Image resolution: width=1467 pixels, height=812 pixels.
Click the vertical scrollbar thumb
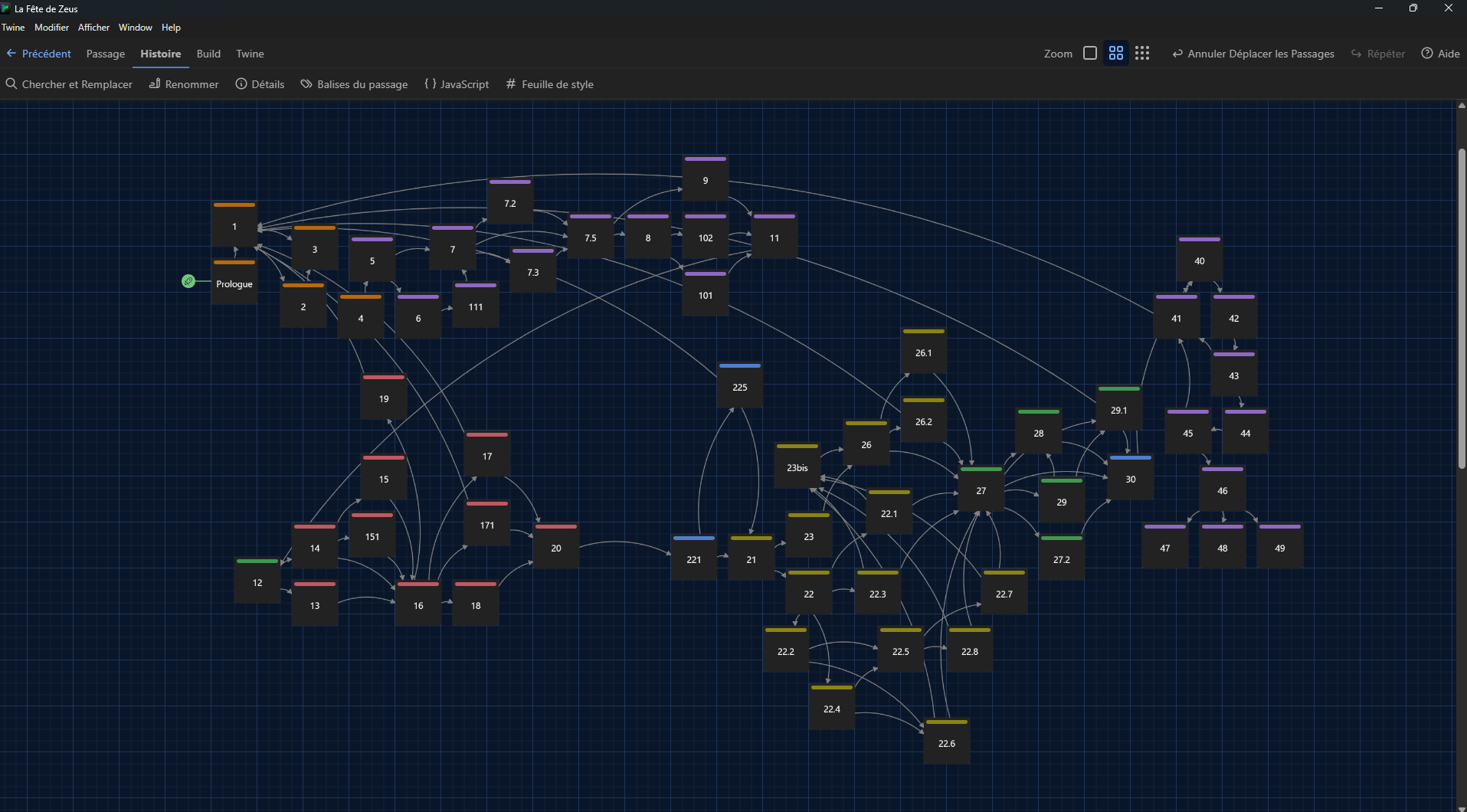[x=1462, y=306]
